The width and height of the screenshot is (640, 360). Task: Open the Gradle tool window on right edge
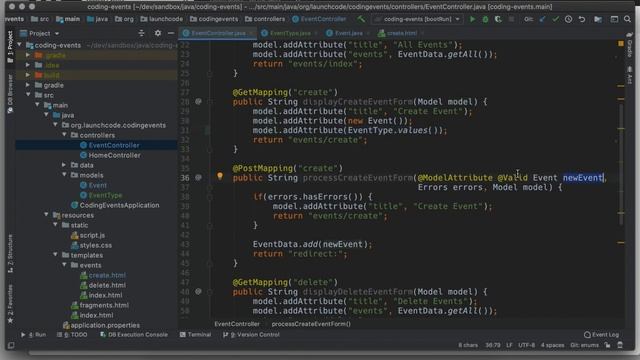629,45
